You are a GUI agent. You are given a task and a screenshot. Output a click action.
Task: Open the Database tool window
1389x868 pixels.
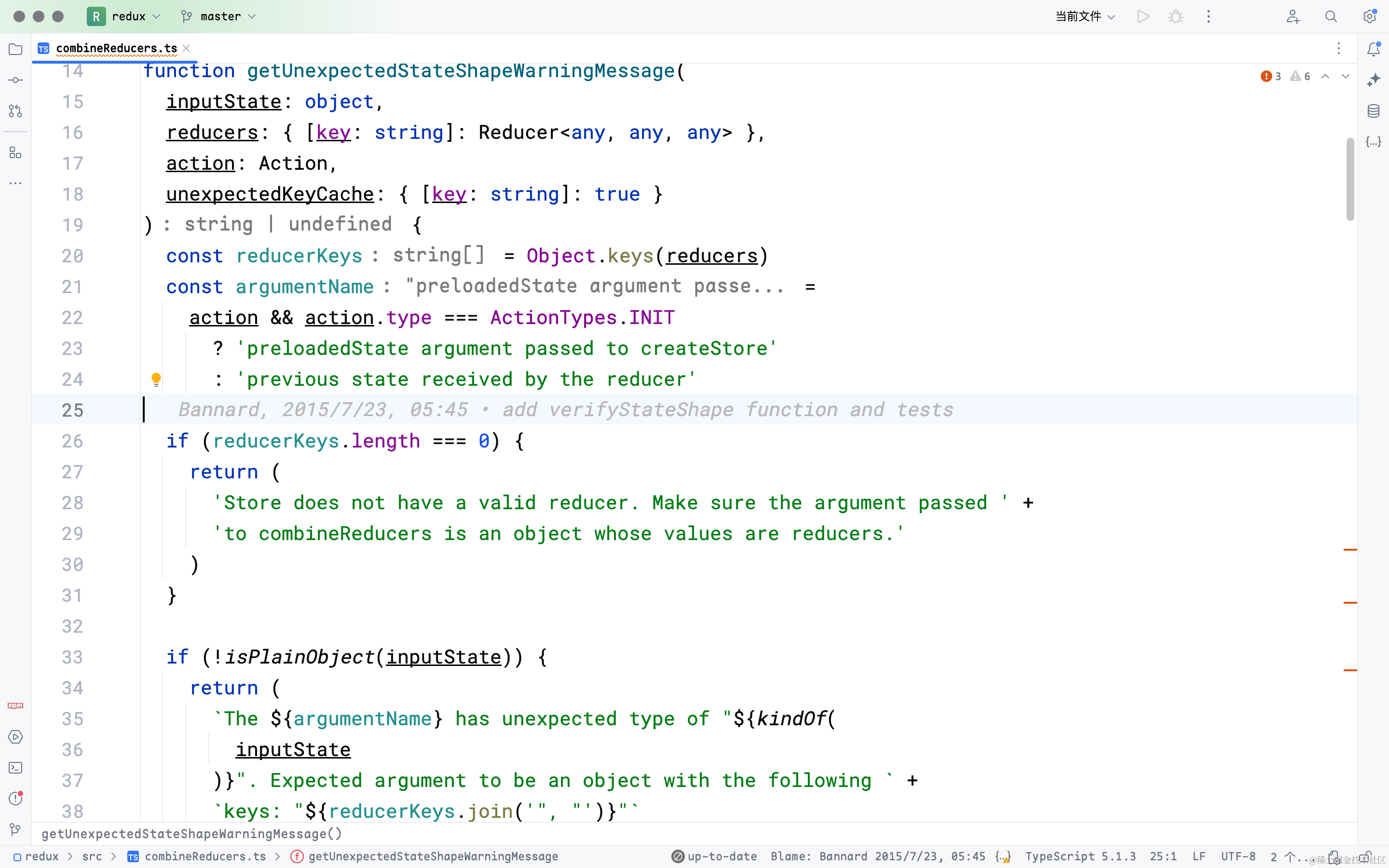click(1374, 111)
